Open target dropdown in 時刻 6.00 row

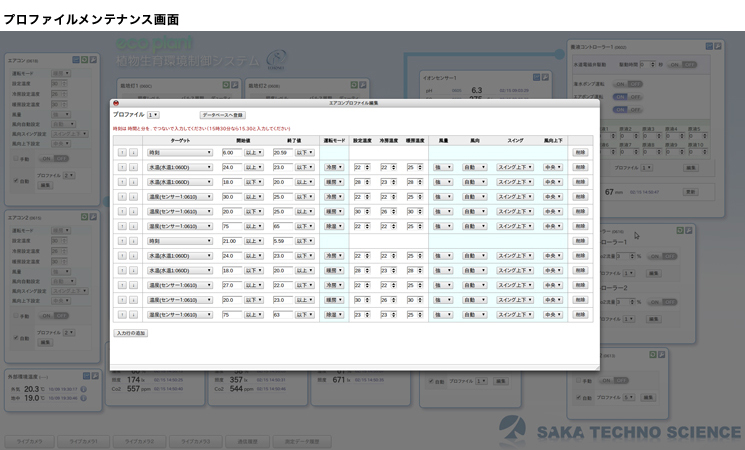pyautogui.click(x=180, y=153)
